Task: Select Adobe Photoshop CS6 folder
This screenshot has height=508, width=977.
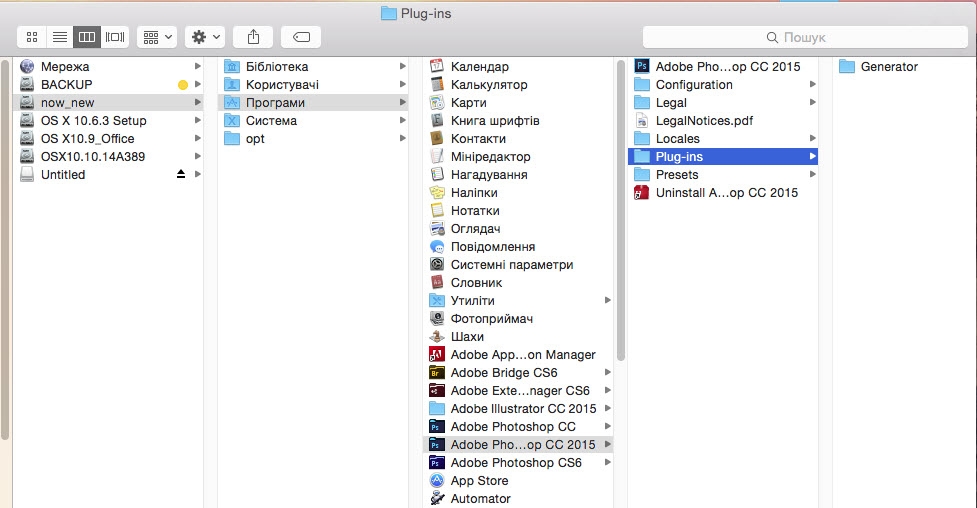Action: pyautogui.click(x=518, y=462)
